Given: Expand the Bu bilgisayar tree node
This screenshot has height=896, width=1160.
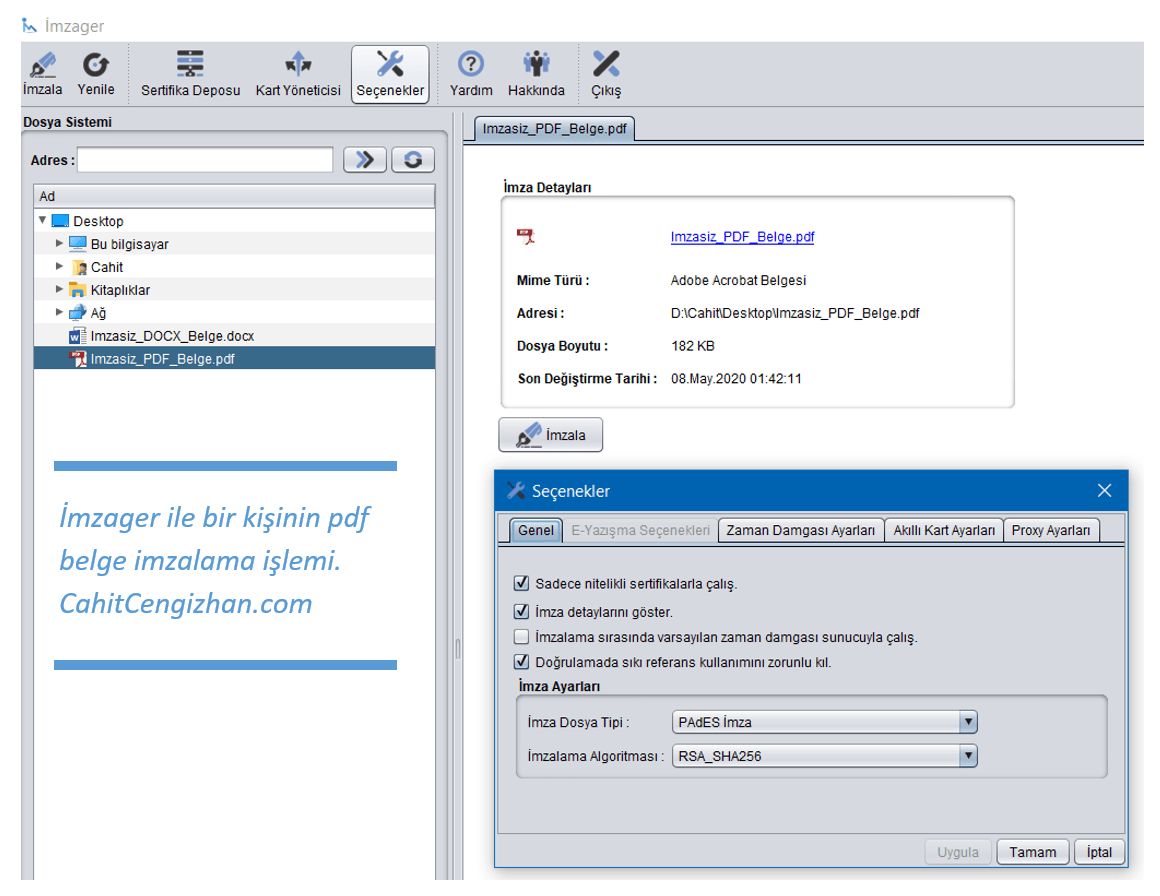Looking at the screenshot, I should click(60, 244).
